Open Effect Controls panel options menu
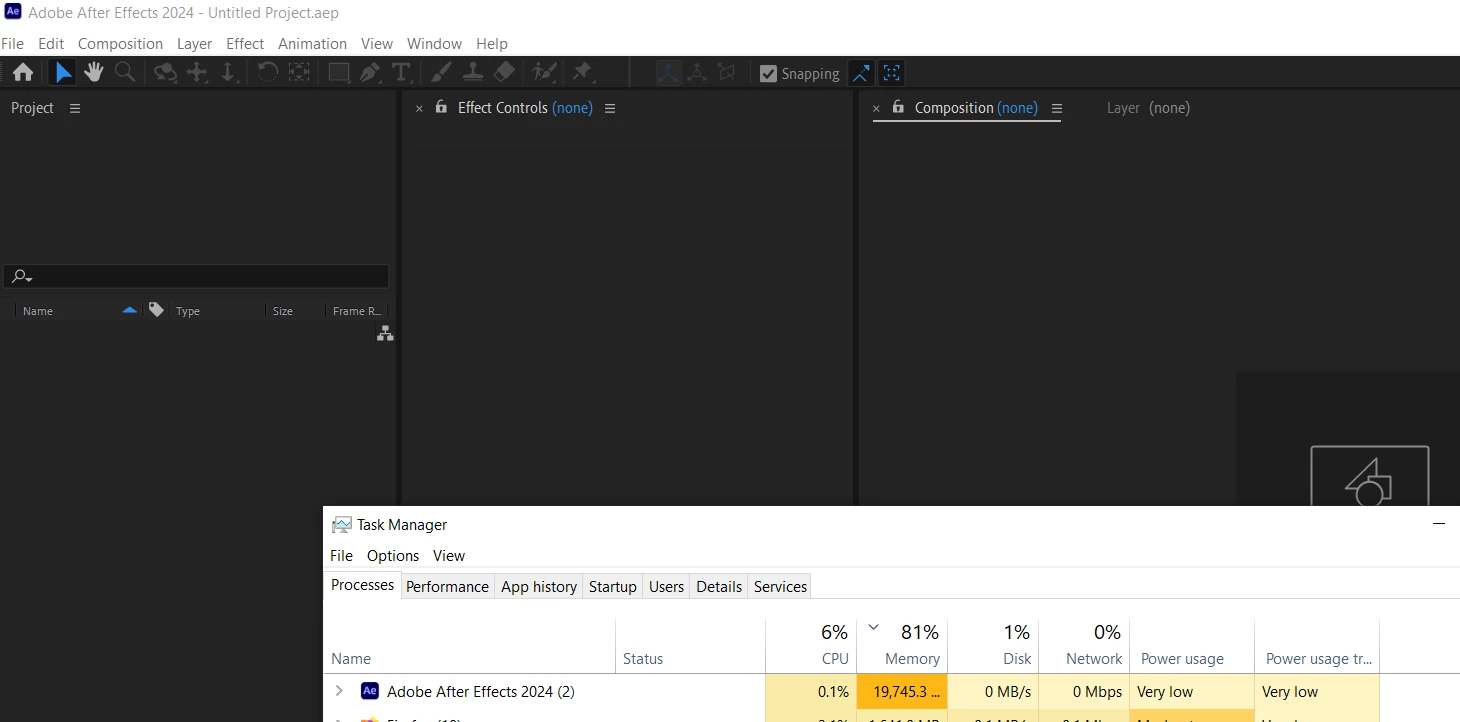This screenshot has width=1460, height=722. pyautogui.click(x=610, y=108)
